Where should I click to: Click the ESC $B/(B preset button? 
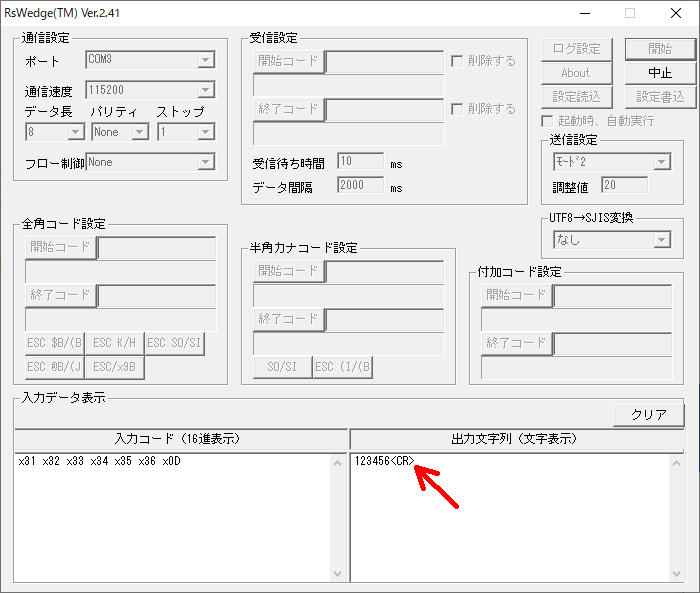(55, 343)
